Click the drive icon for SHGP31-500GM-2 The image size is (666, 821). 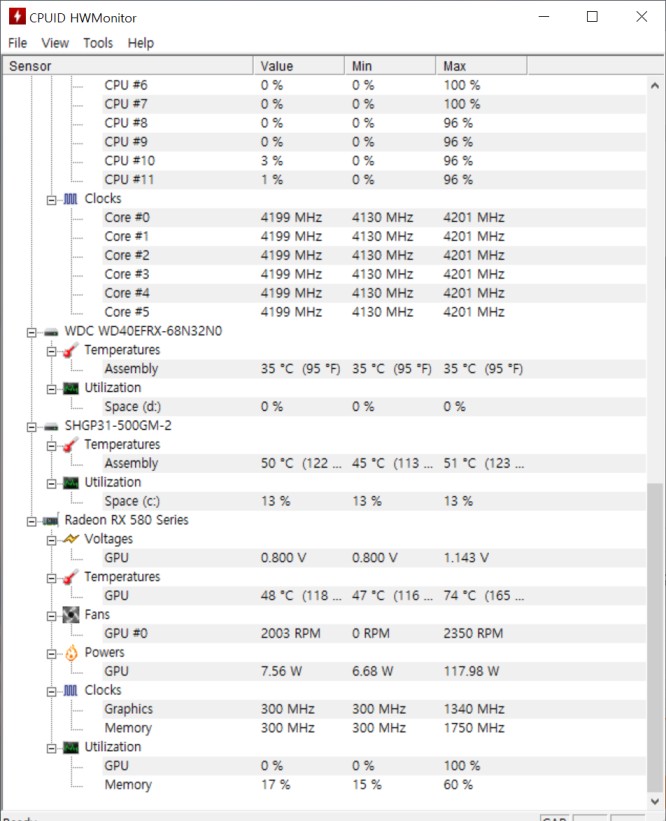click(50, 425)
